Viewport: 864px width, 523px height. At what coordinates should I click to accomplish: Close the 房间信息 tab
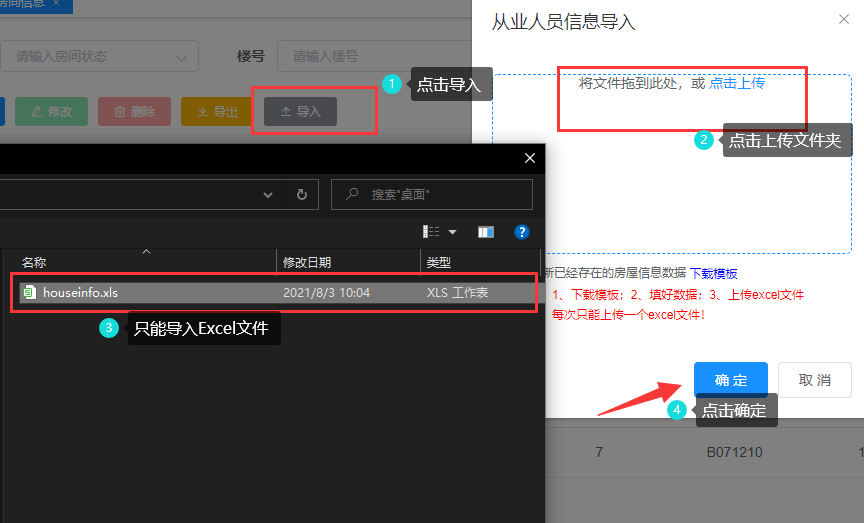pos(56,3)
